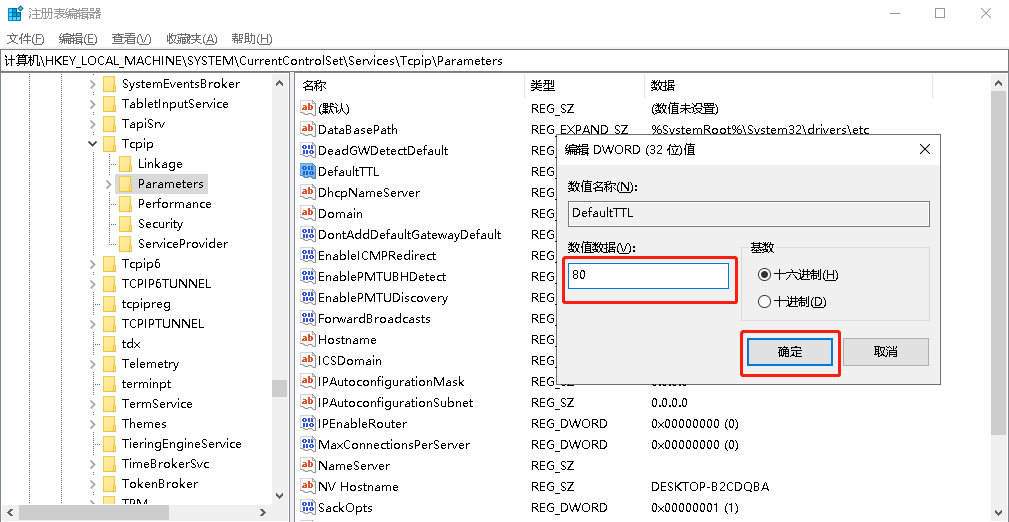Close the Edit DWORD dialog

pyautogui.click(x=923, y=149)
